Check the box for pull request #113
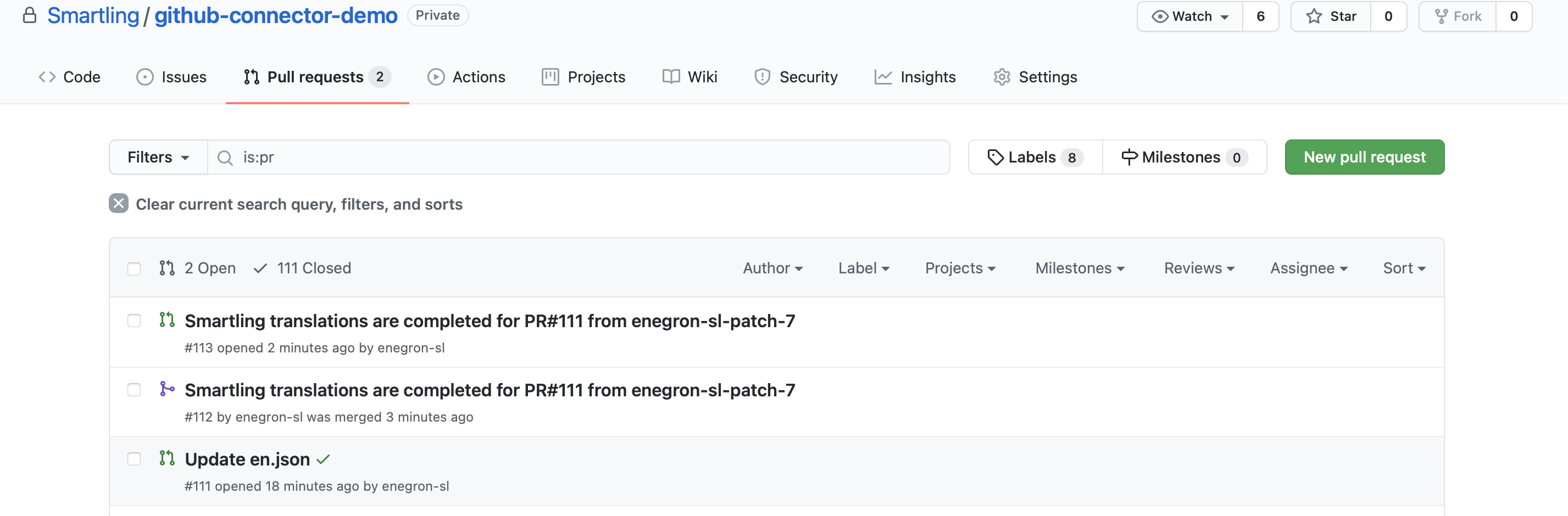Image resolution: width=1568 pixels, height=516 pixels. point(134,321)
